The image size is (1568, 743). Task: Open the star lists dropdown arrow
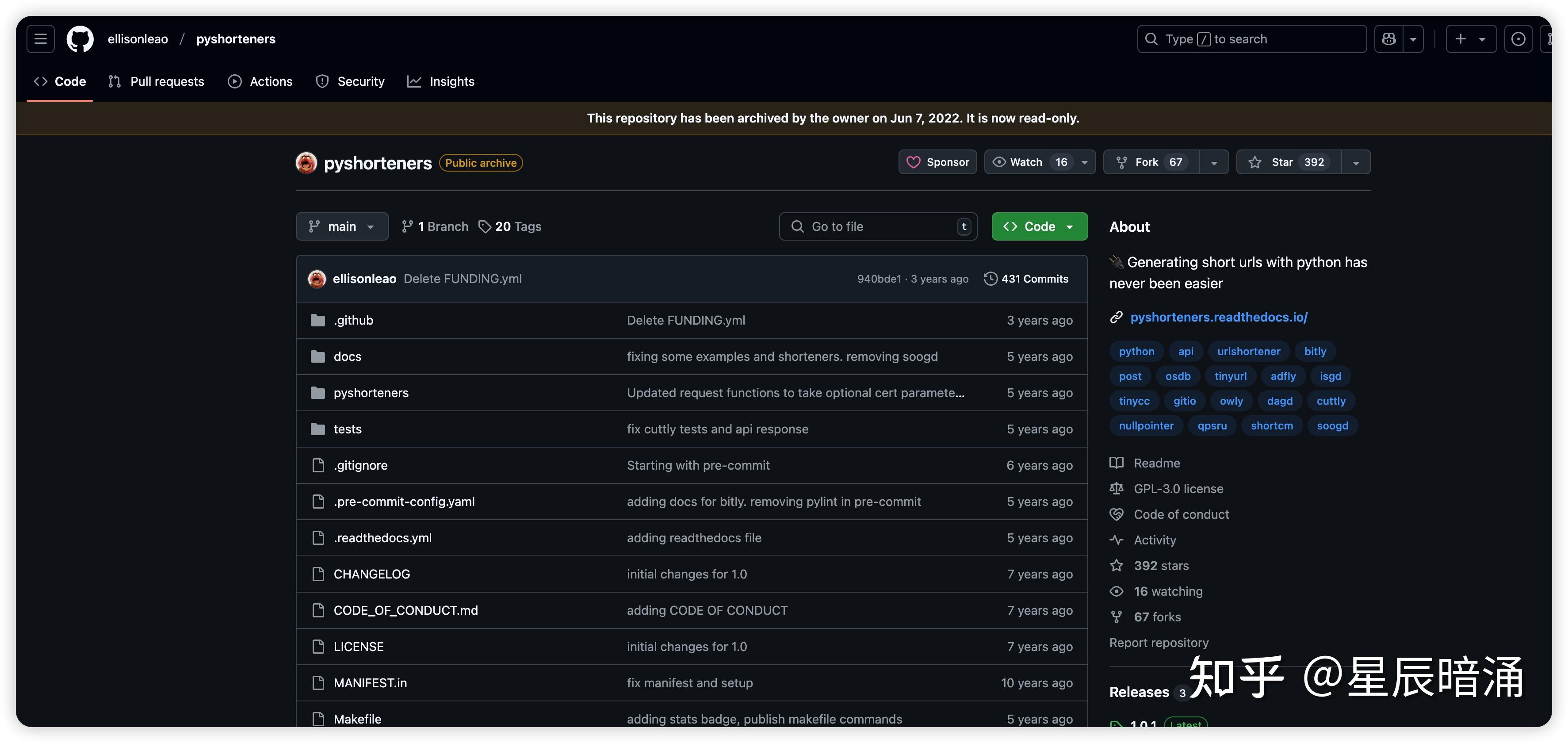[1356, 163]
